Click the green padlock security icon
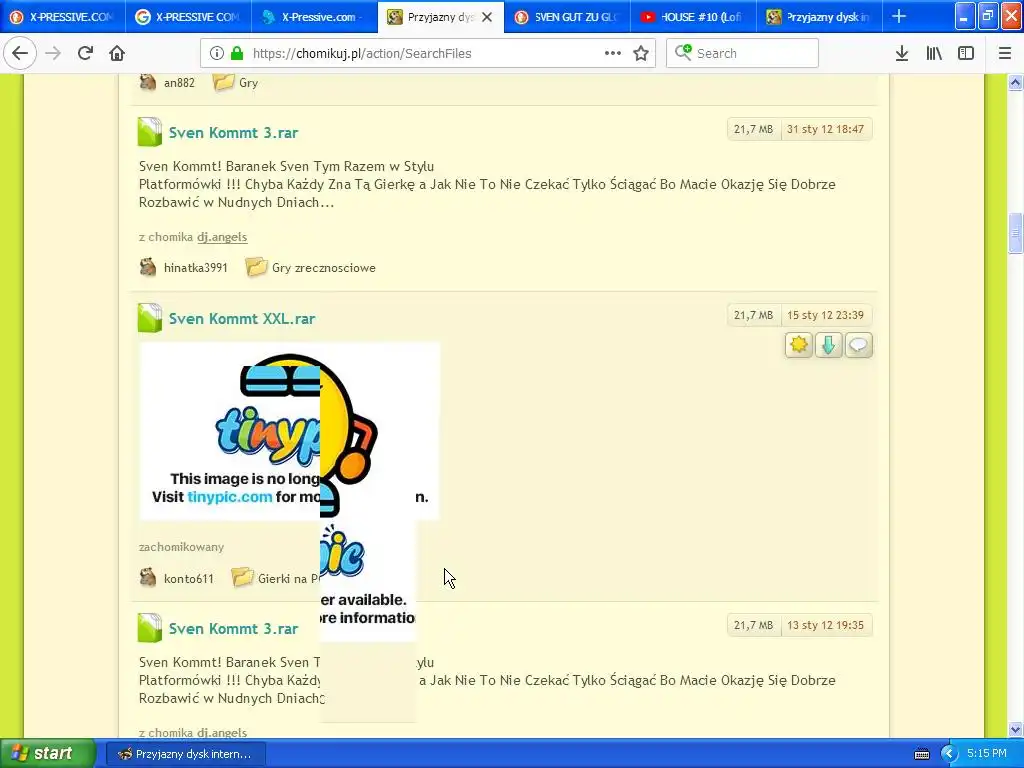Image resolution: width=1024 pixels, height=768 pixels. [x=237, y=53]
